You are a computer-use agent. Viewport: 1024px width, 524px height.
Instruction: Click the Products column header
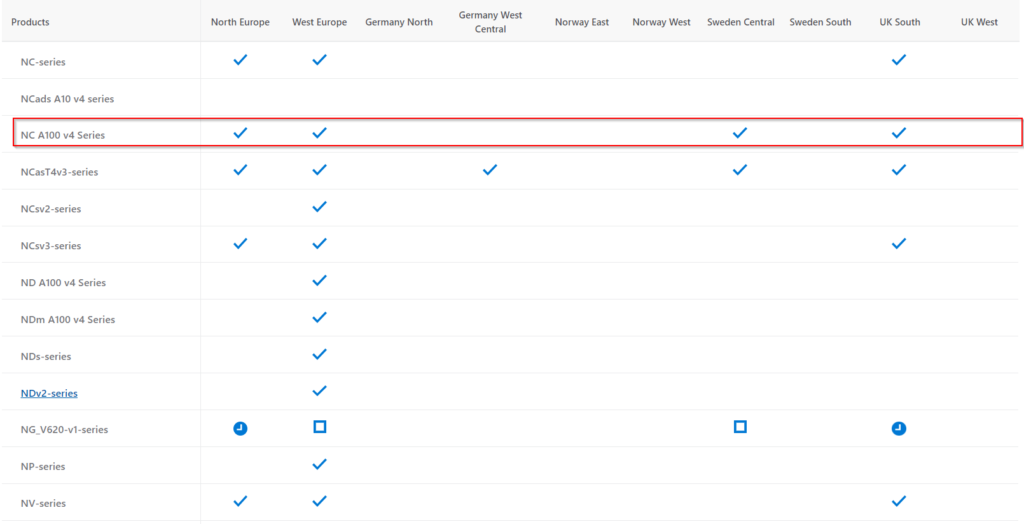coord(31,22)
